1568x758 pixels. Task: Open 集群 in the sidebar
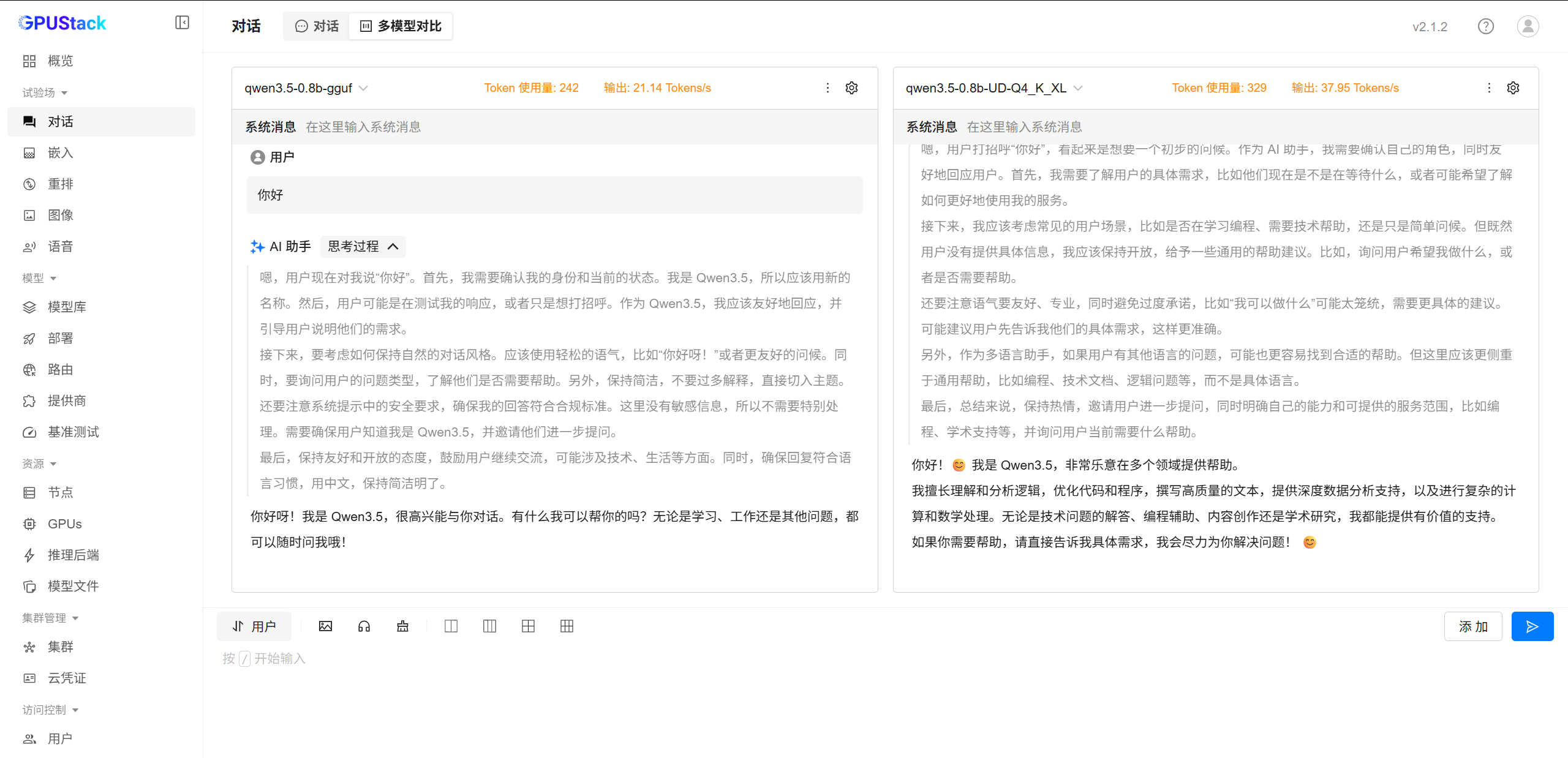(x=101, y=647)
